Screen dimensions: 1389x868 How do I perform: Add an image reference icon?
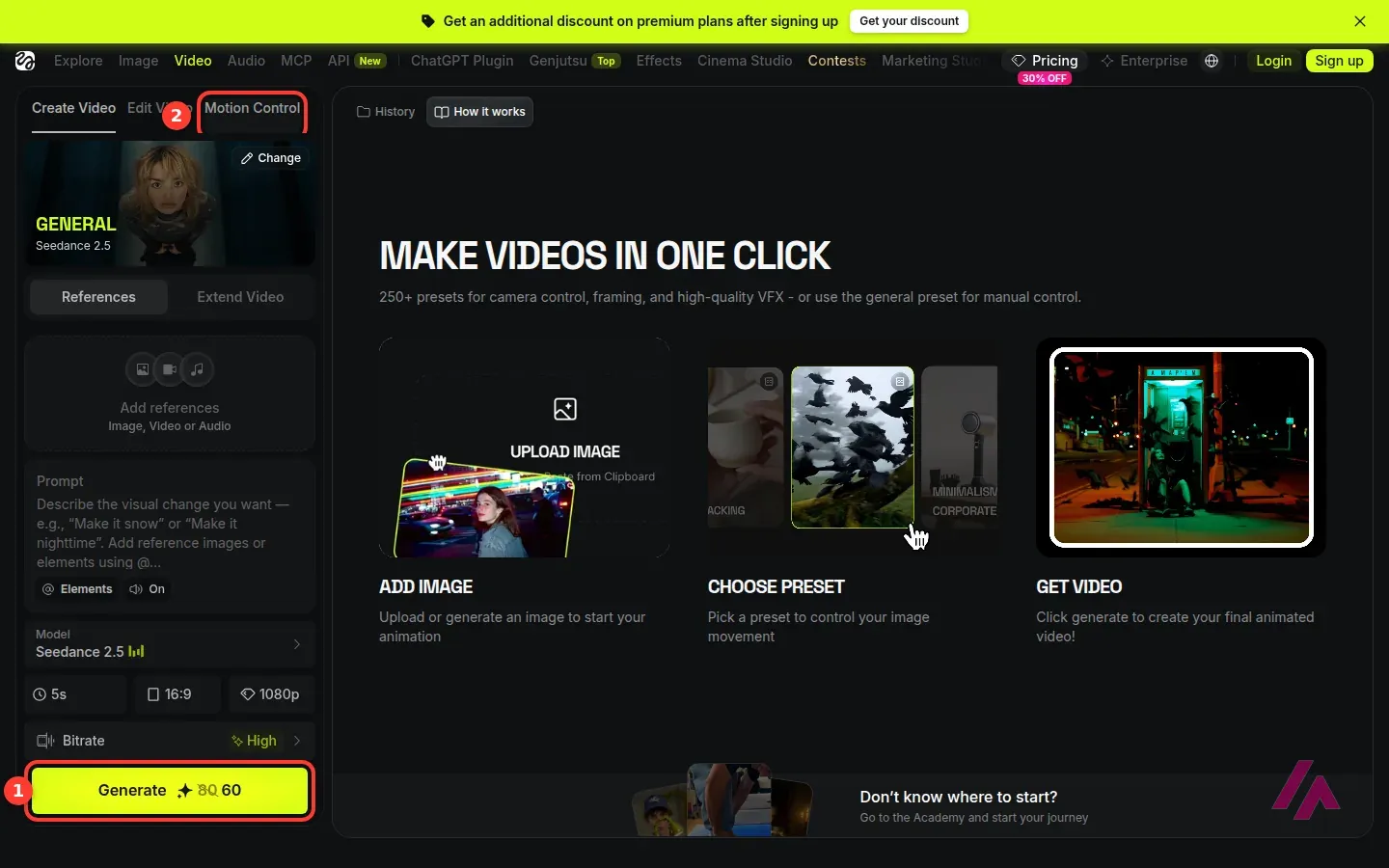[143, 369]
